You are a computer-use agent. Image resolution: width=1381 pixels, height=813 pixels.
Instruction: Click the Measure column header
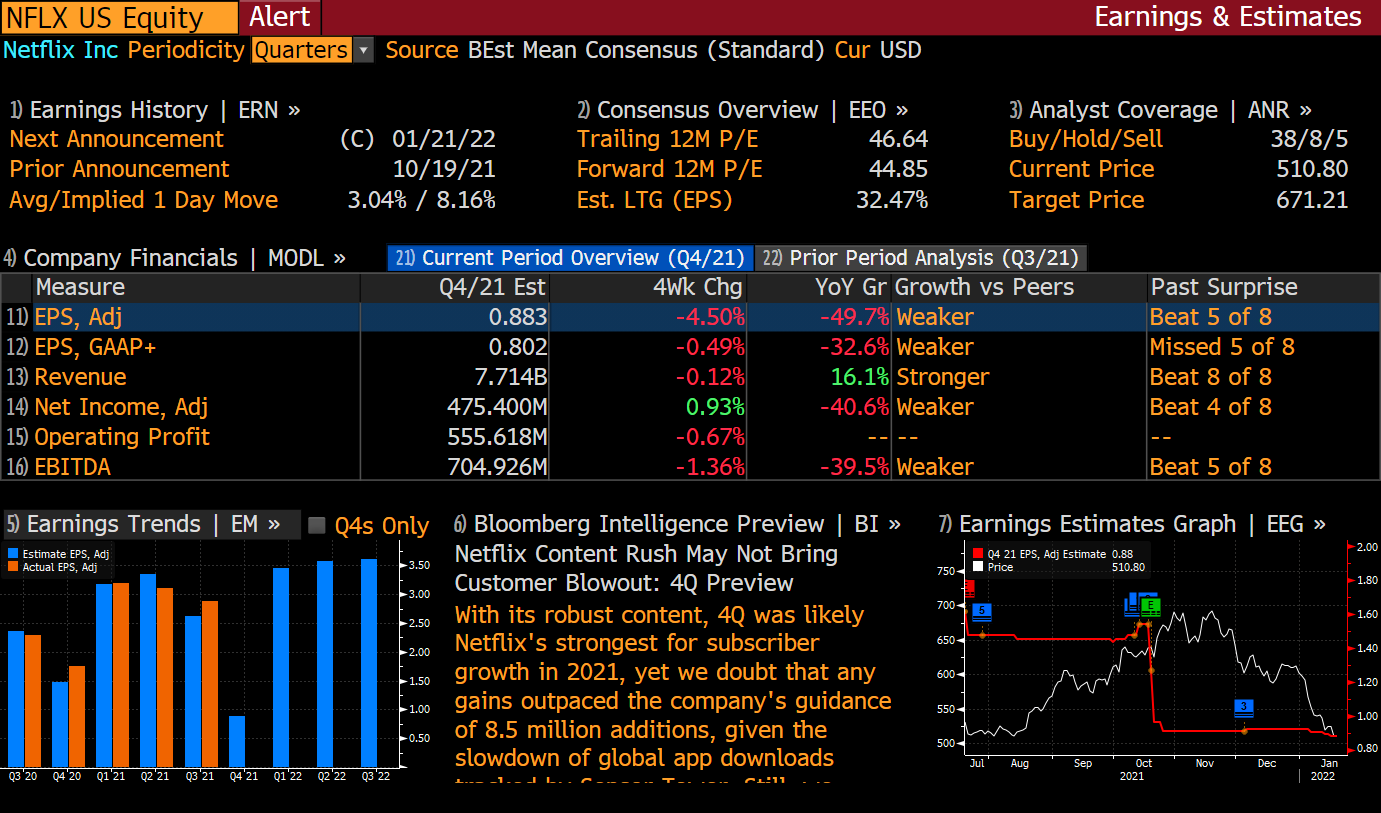click(196, 288)
